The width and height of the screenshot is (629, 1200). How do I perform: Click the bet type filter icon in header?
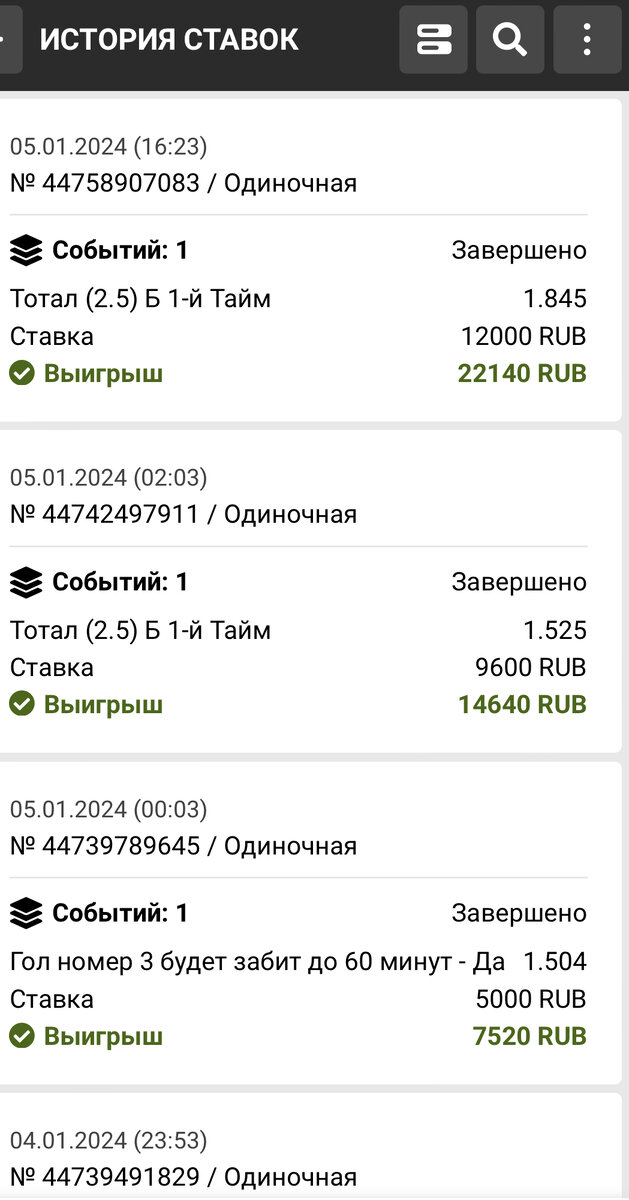[x=433, y=39]
